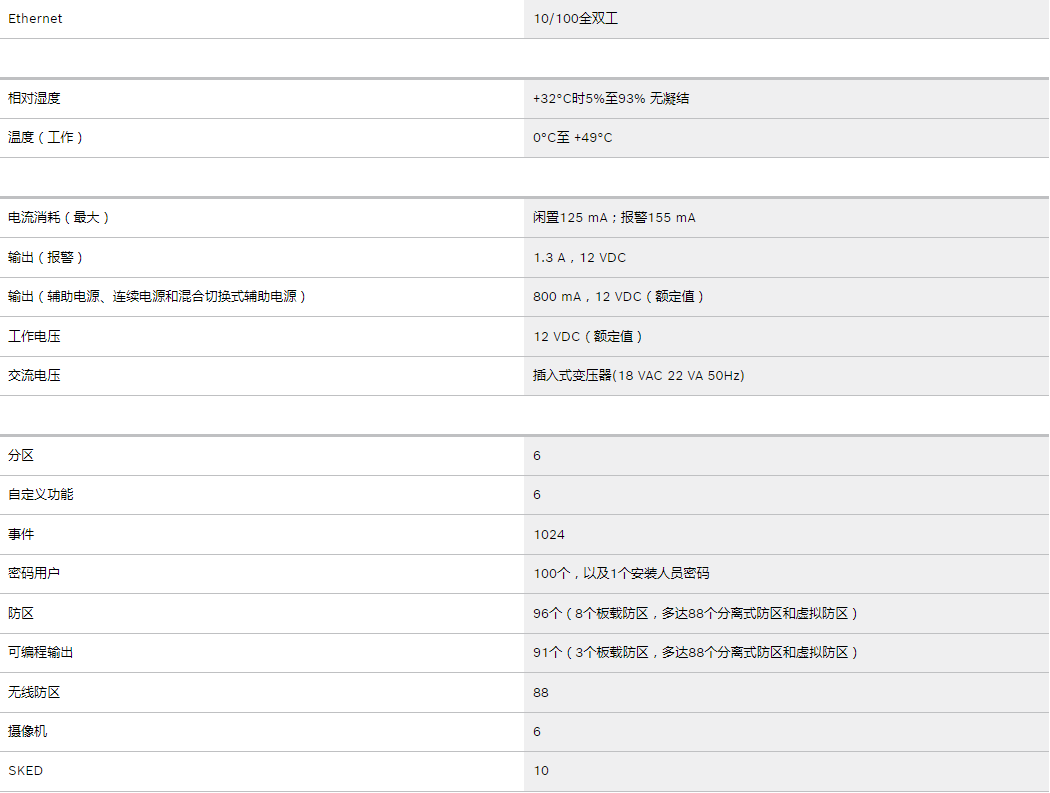Click the 电流消耗（最大）label

pyautogui.click(x=59, y=217)
